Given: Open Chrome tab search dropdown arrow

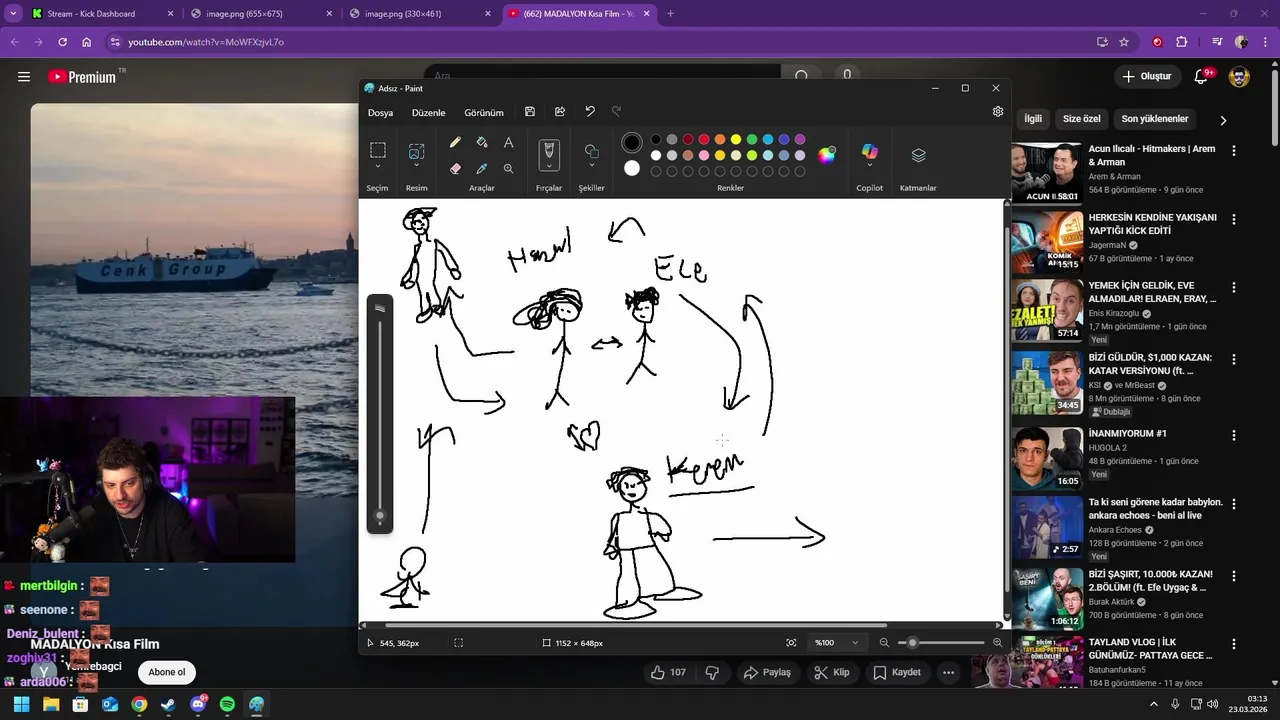Looking at the screenshot, I should click(13, 13).
